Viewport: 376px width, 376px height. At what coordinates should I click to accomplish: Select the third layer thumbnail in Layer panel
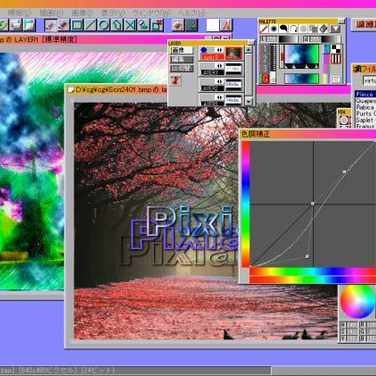coord(233,84)
